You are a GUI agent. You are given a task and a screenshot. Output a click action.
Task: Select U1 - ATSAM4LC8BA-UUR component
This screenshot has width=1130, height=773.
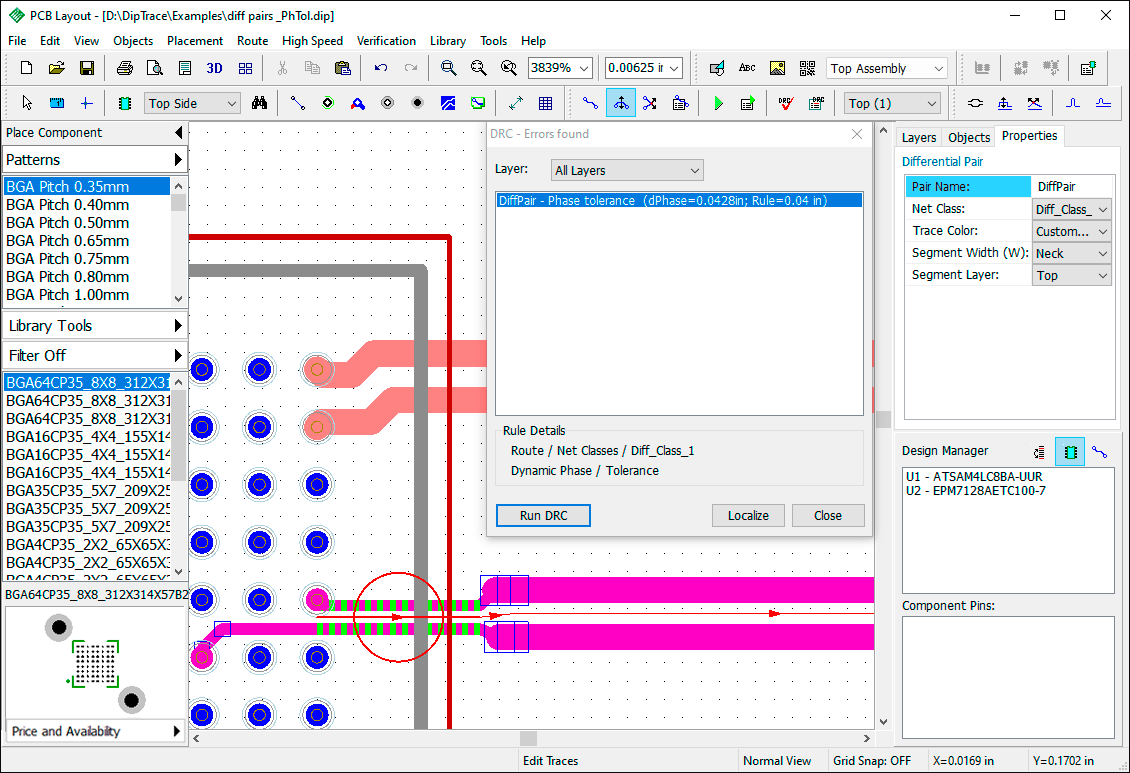[x=974, y=476]
